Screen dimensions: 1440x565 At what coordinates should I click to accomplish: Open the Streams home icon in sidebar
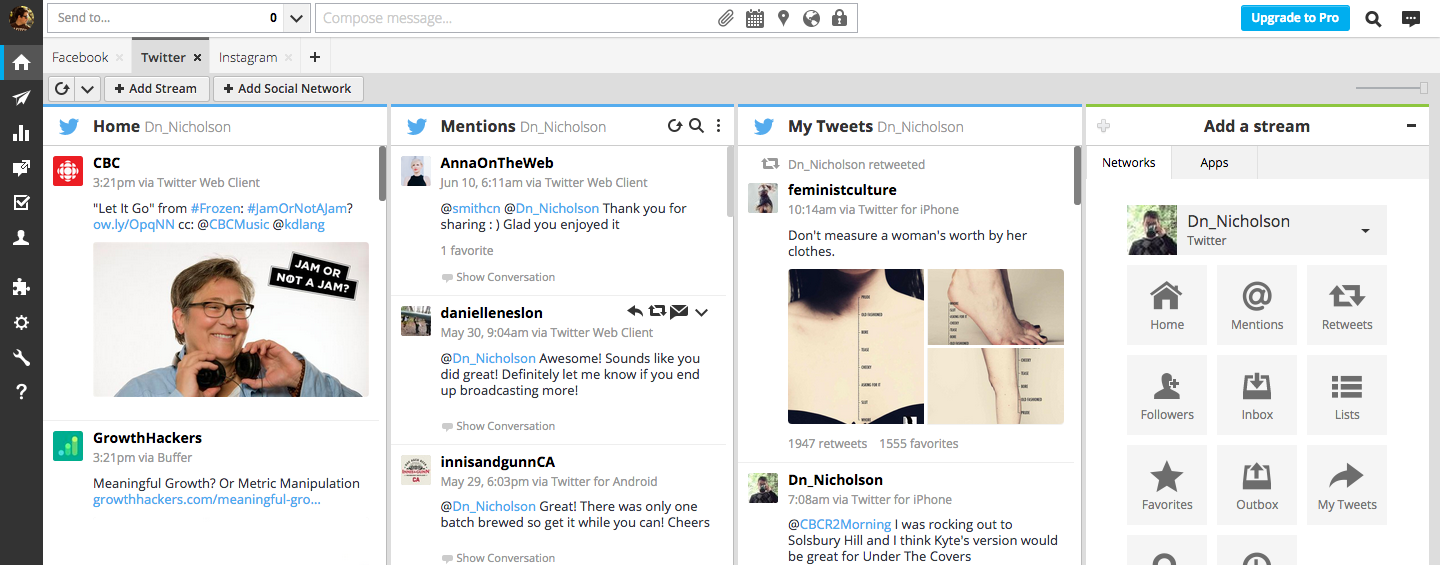click(x=21, y=62)
